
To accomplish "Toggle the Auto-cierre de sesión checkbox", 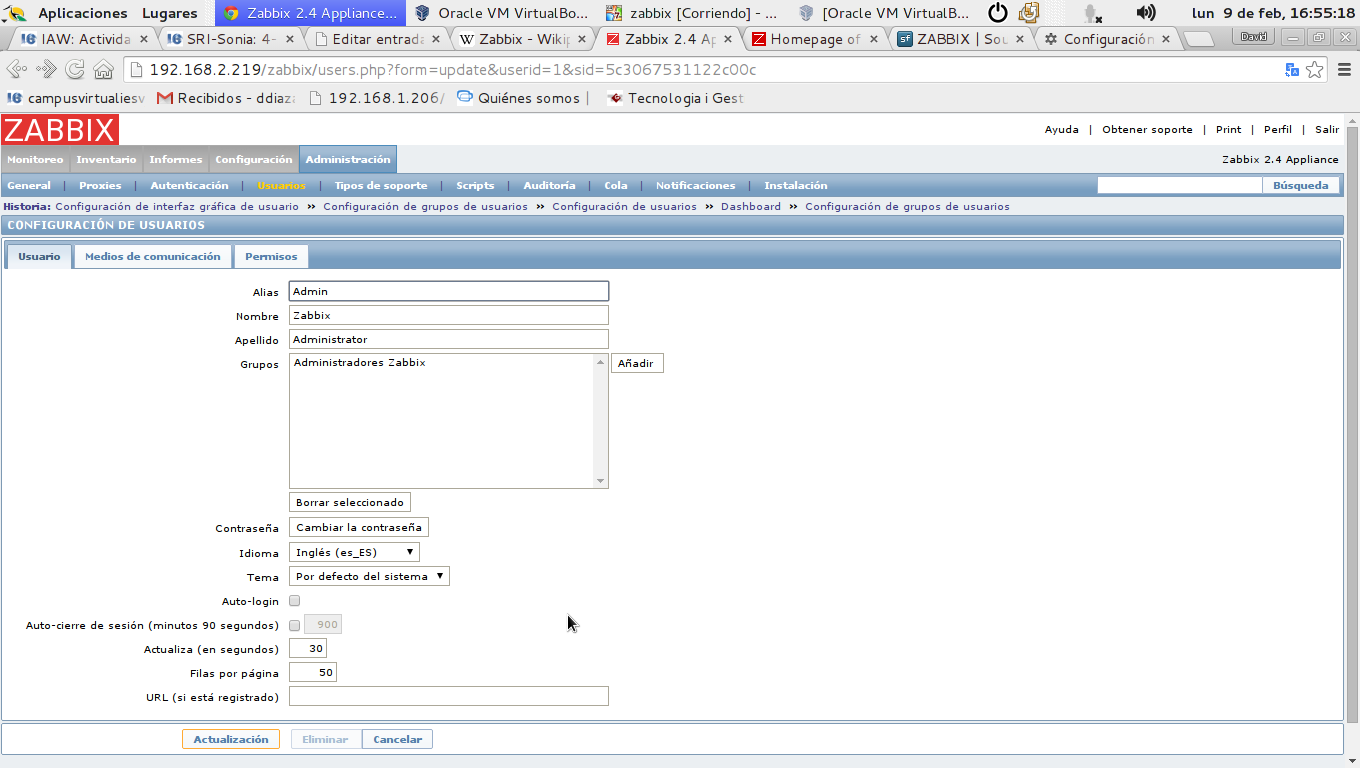I will pyautogui.click(x=294, y=625).
